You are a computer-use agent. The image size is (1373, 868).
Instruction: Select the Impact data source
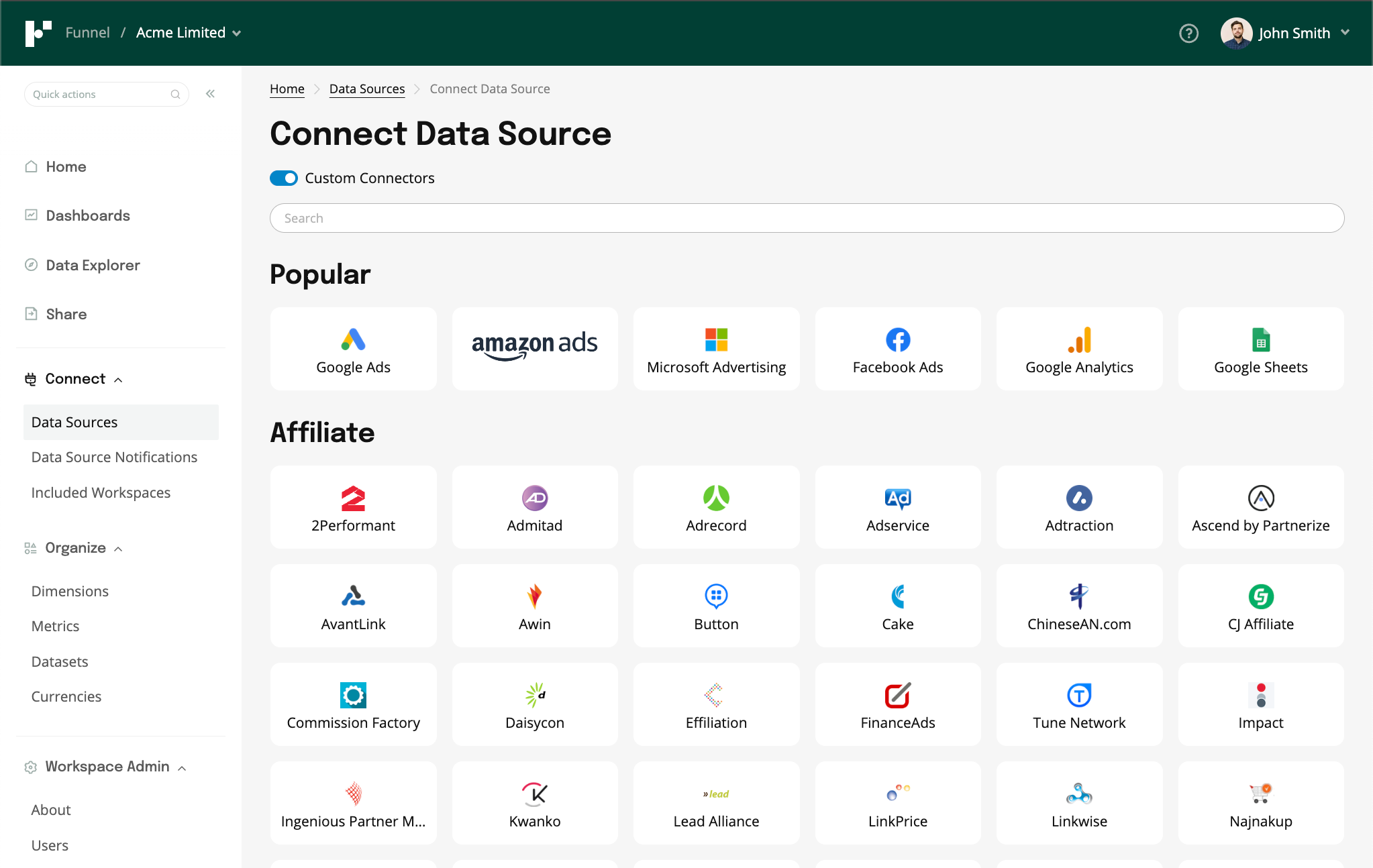(x=1260, y=704)
